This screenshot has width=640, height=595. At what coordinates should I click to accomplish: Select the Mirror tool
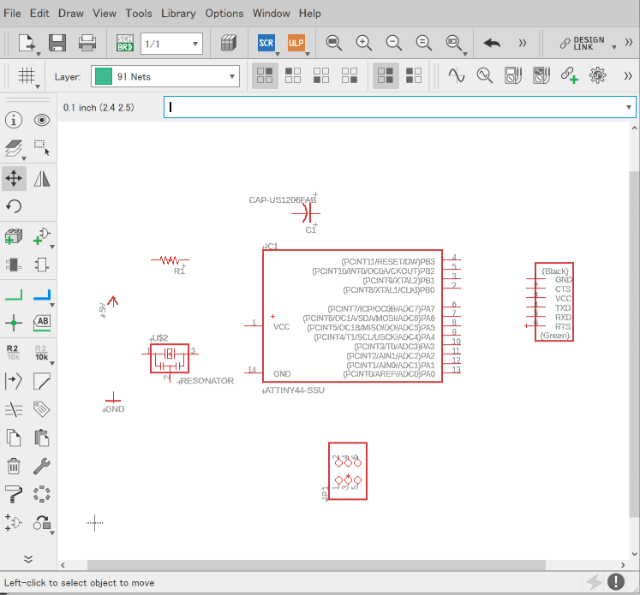click(x=42, y=178)
